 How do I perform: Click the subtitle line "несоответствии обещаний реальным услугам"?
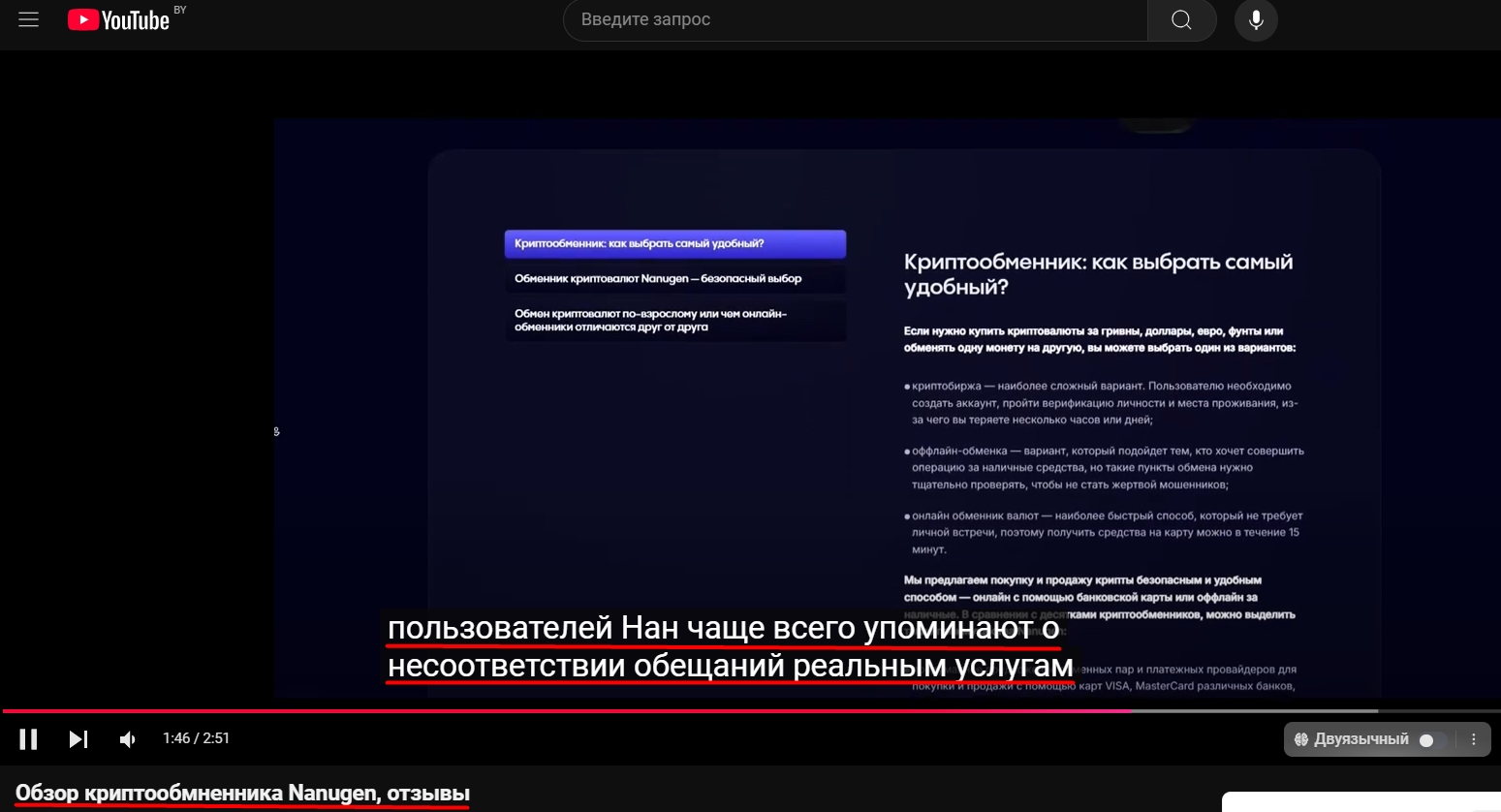click(x=730, y=667)
